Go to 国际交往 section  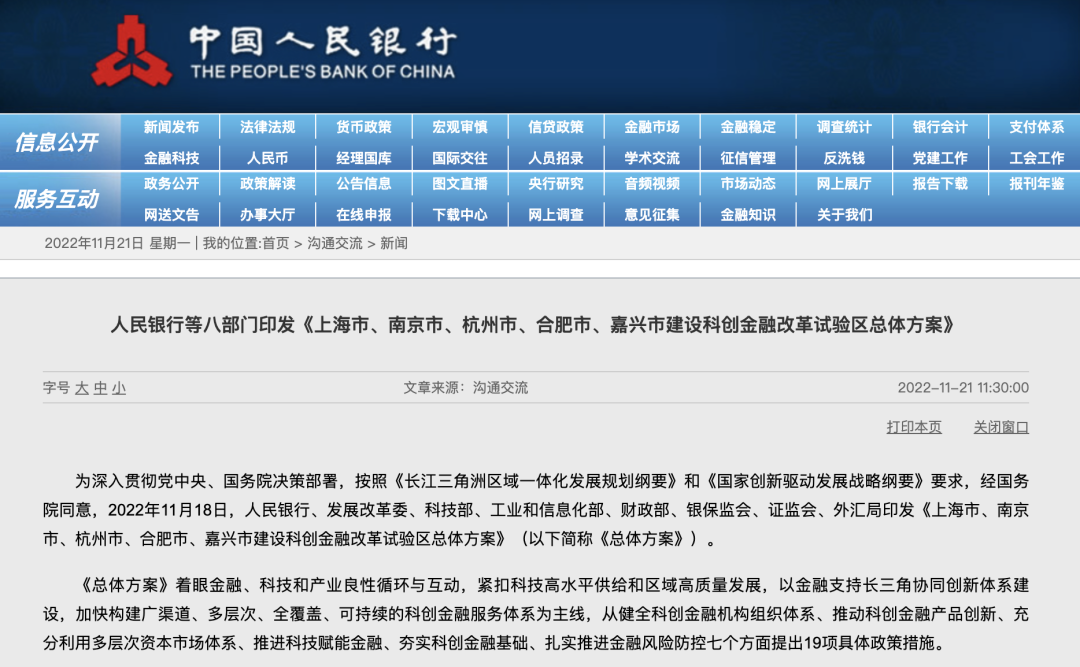pos(459,158)
